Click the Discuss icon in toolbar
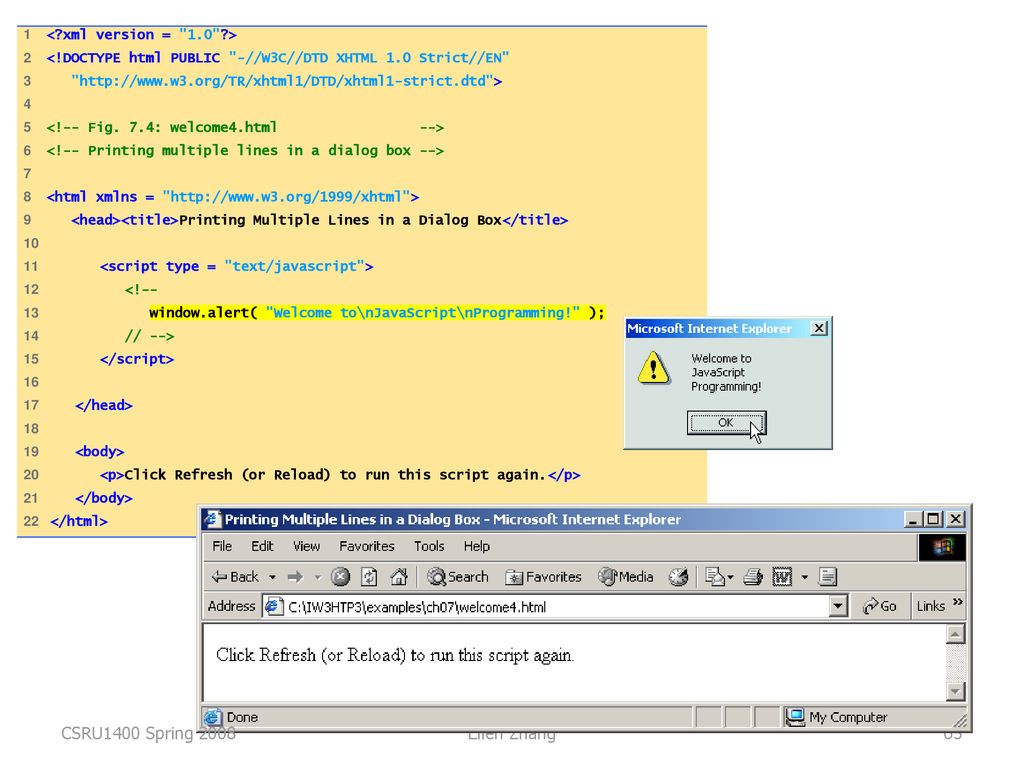 click(827, 577)
